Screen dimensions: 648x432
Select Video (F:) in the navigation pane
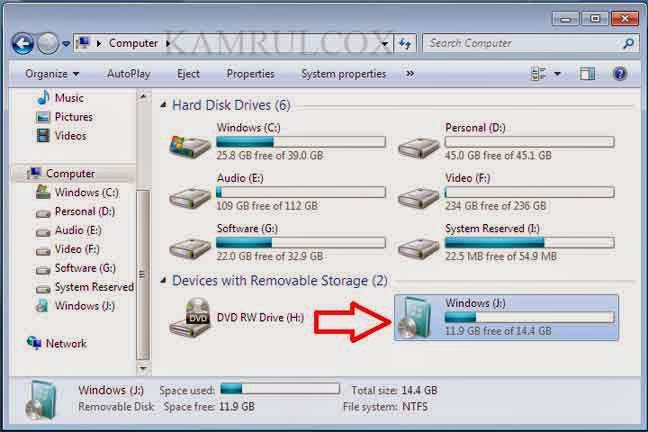click(x=77, y=250)
